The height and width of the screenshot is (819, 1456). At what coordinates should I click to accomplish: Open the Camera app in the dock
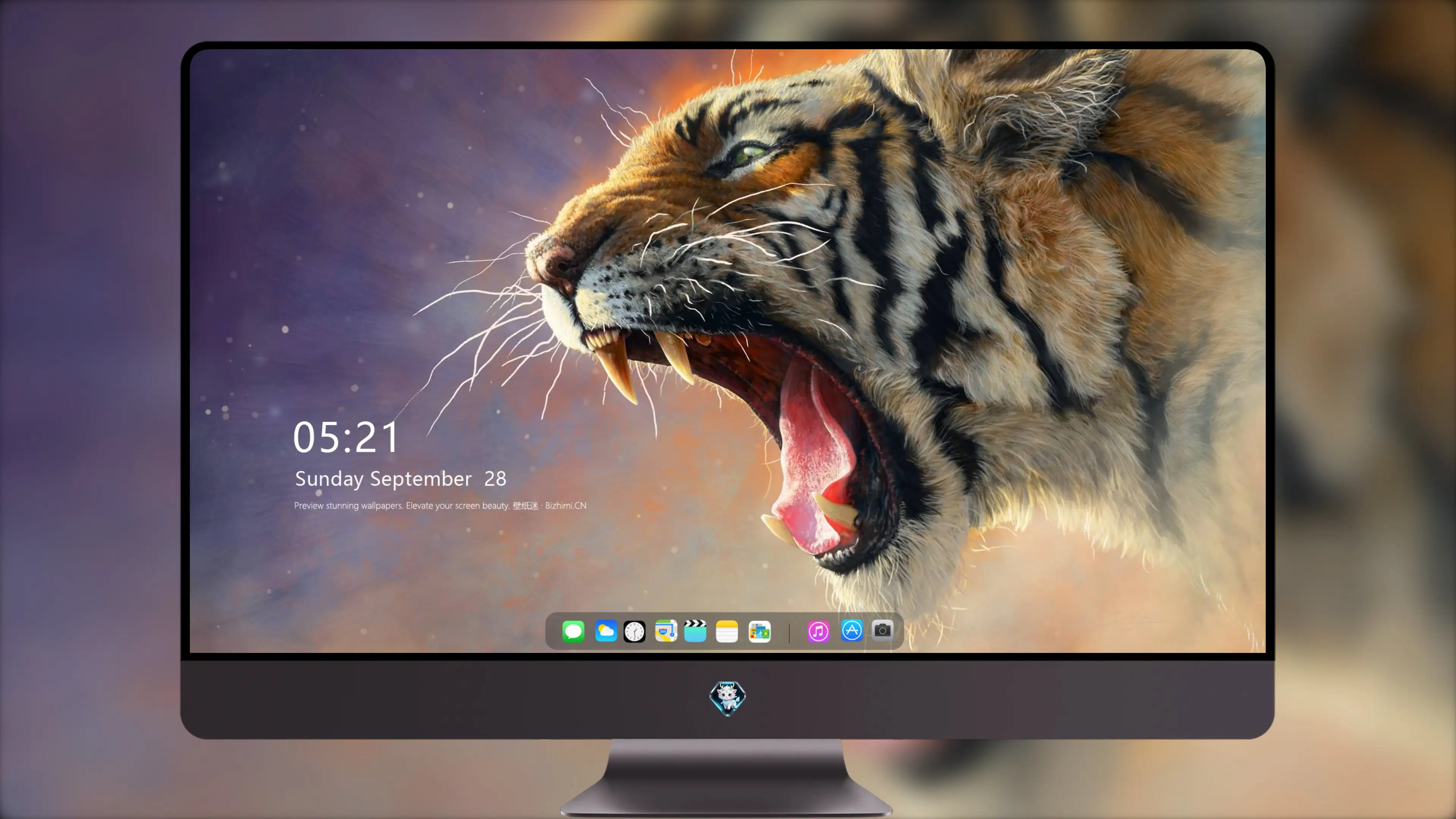pos(882,630)
